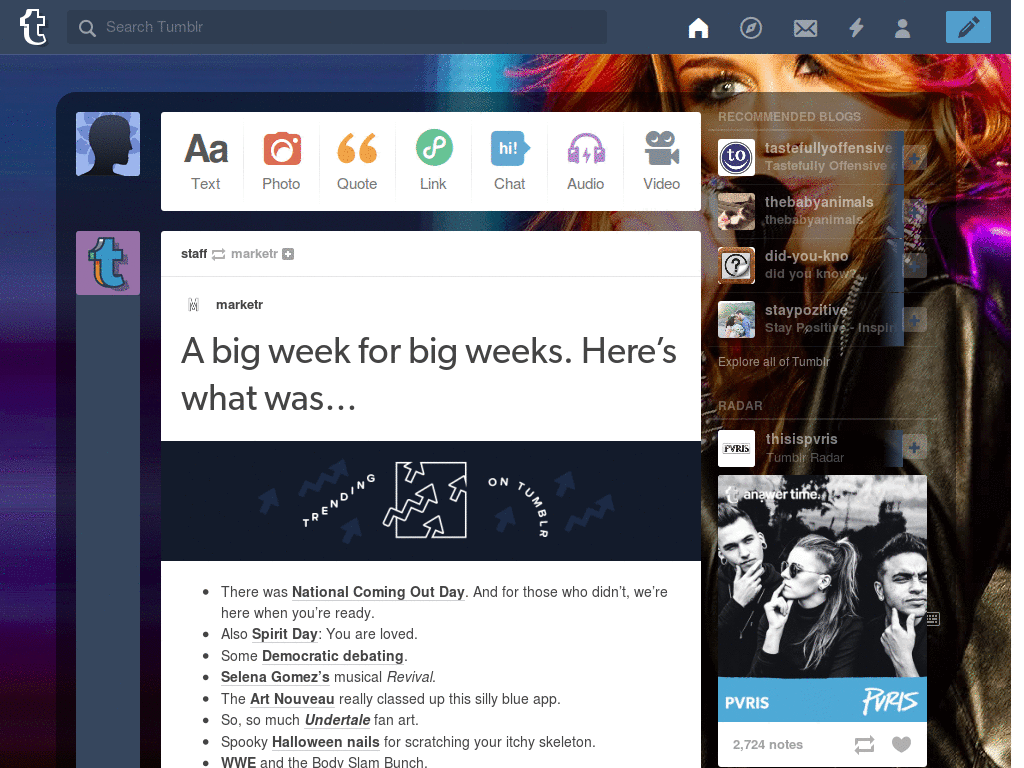This screenshot has width=1024, height=768.
Task: Follow thisispvris with plus button
Action: [x=914, y=447]
